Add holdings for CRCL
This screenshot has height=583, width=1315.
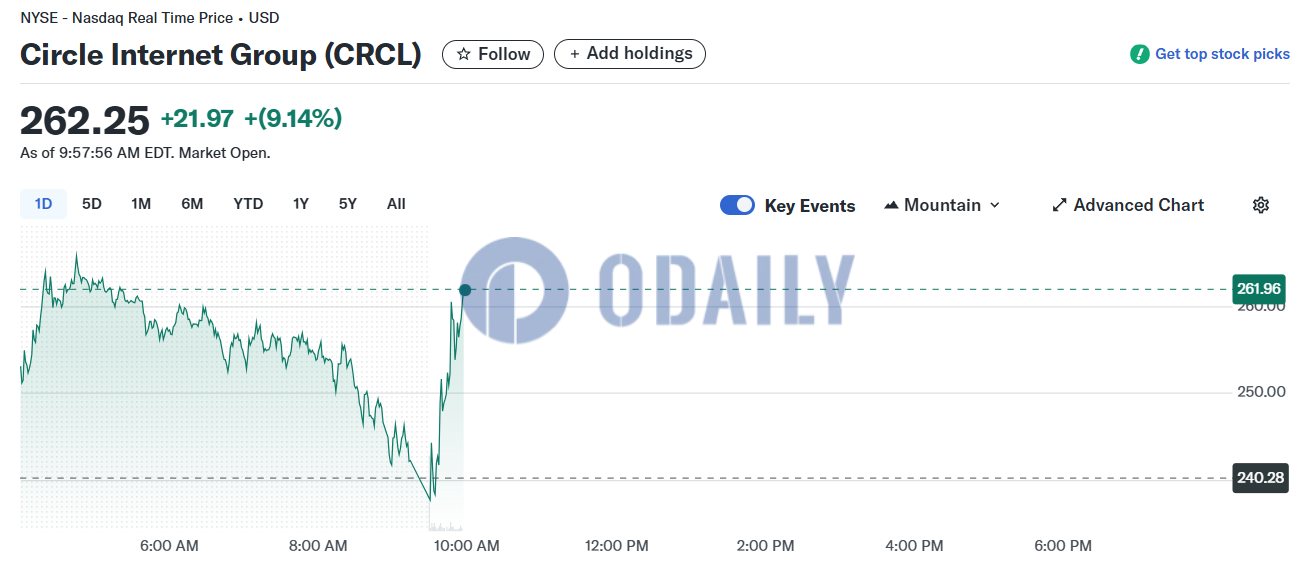630,54
